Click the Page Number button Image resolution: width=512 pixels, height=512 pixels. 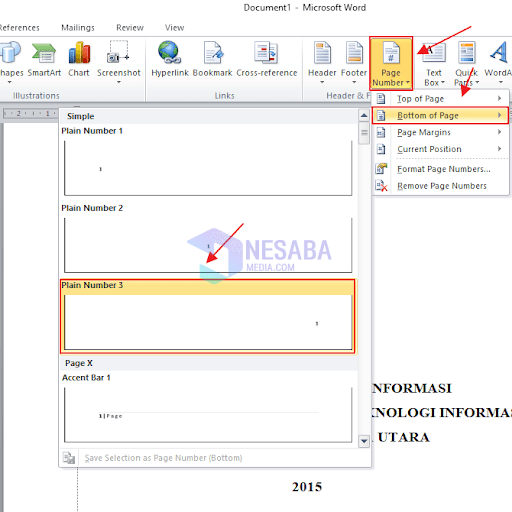(391, 63)
